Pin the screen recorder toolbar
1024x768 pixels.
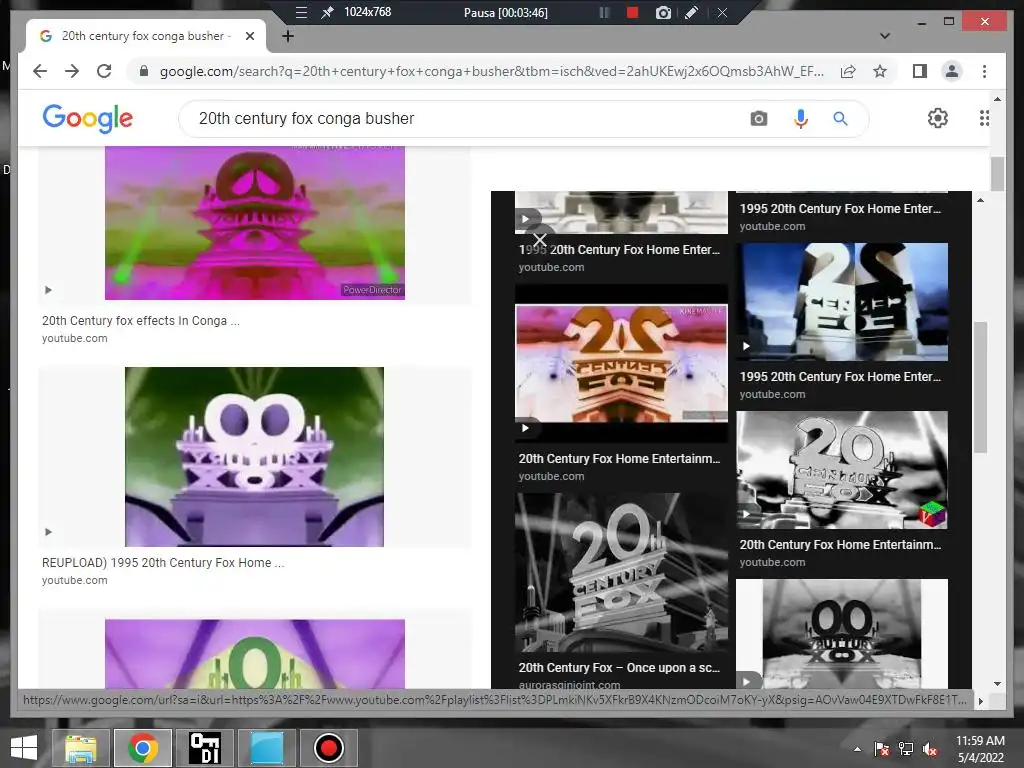point(327,12)
